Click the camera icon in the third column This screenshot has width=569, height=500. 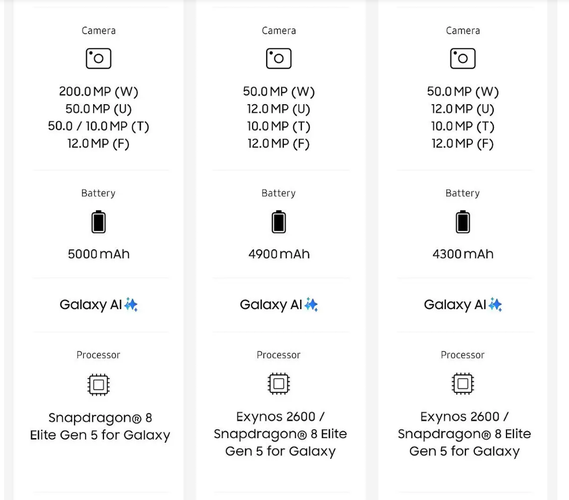click(x=463, y=58)
